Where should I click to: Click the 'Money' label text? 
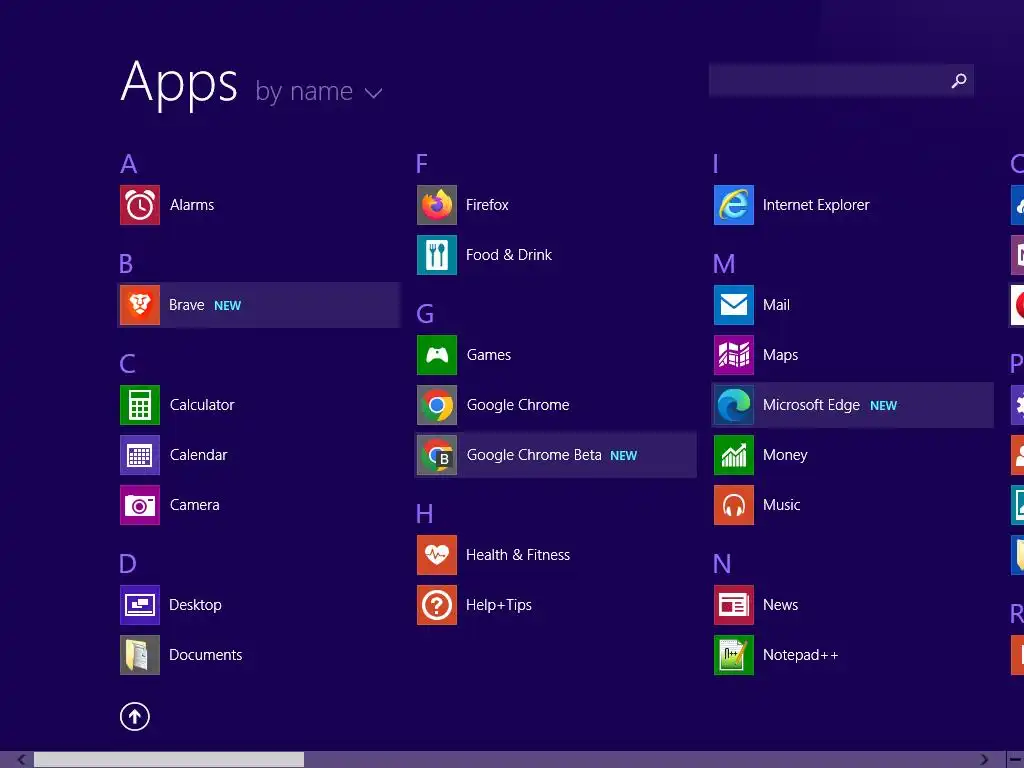click(x=785, y=455)
